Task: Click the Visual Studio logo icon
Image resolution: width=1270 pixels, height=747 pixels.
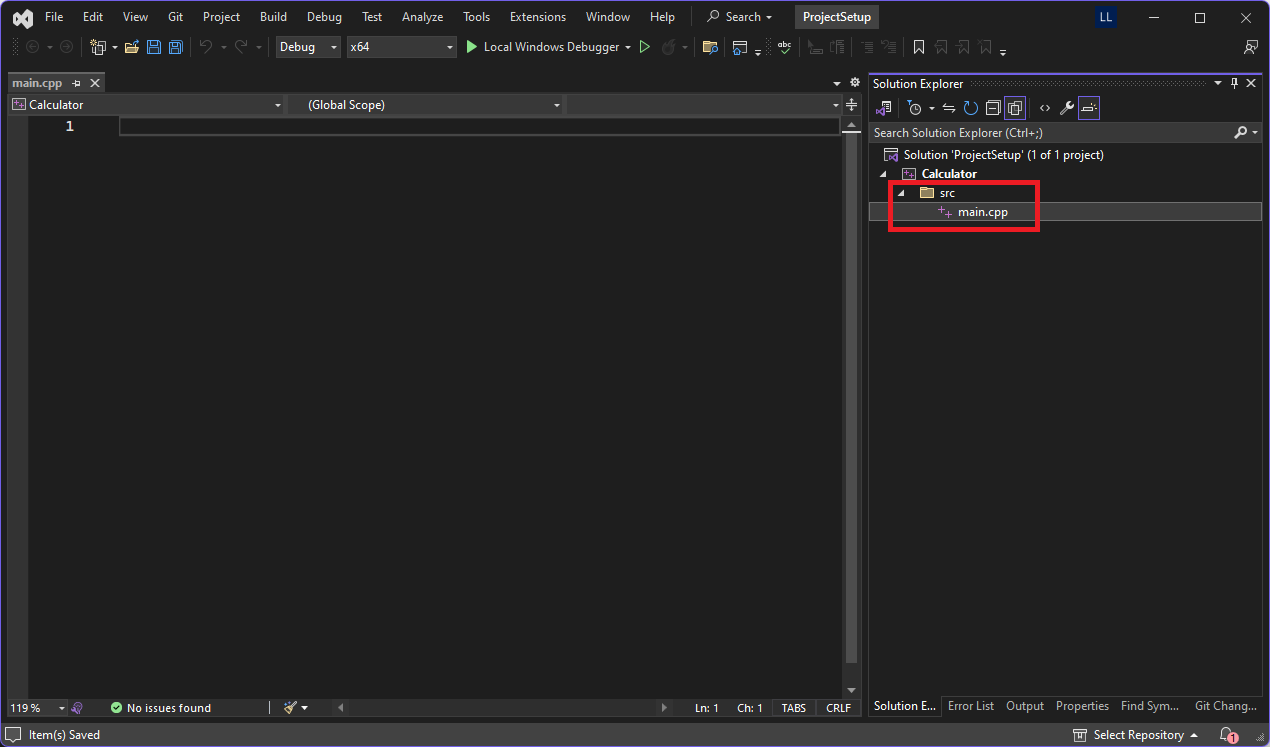Action: 21,17
